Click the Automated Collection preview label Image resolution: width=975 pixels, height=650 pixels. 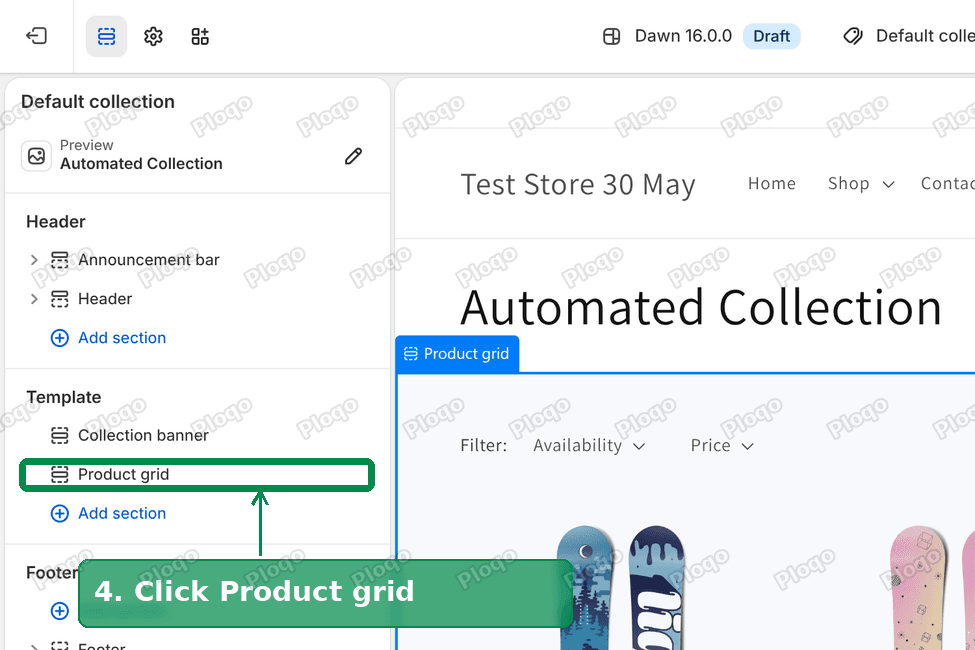coord(141,164)
